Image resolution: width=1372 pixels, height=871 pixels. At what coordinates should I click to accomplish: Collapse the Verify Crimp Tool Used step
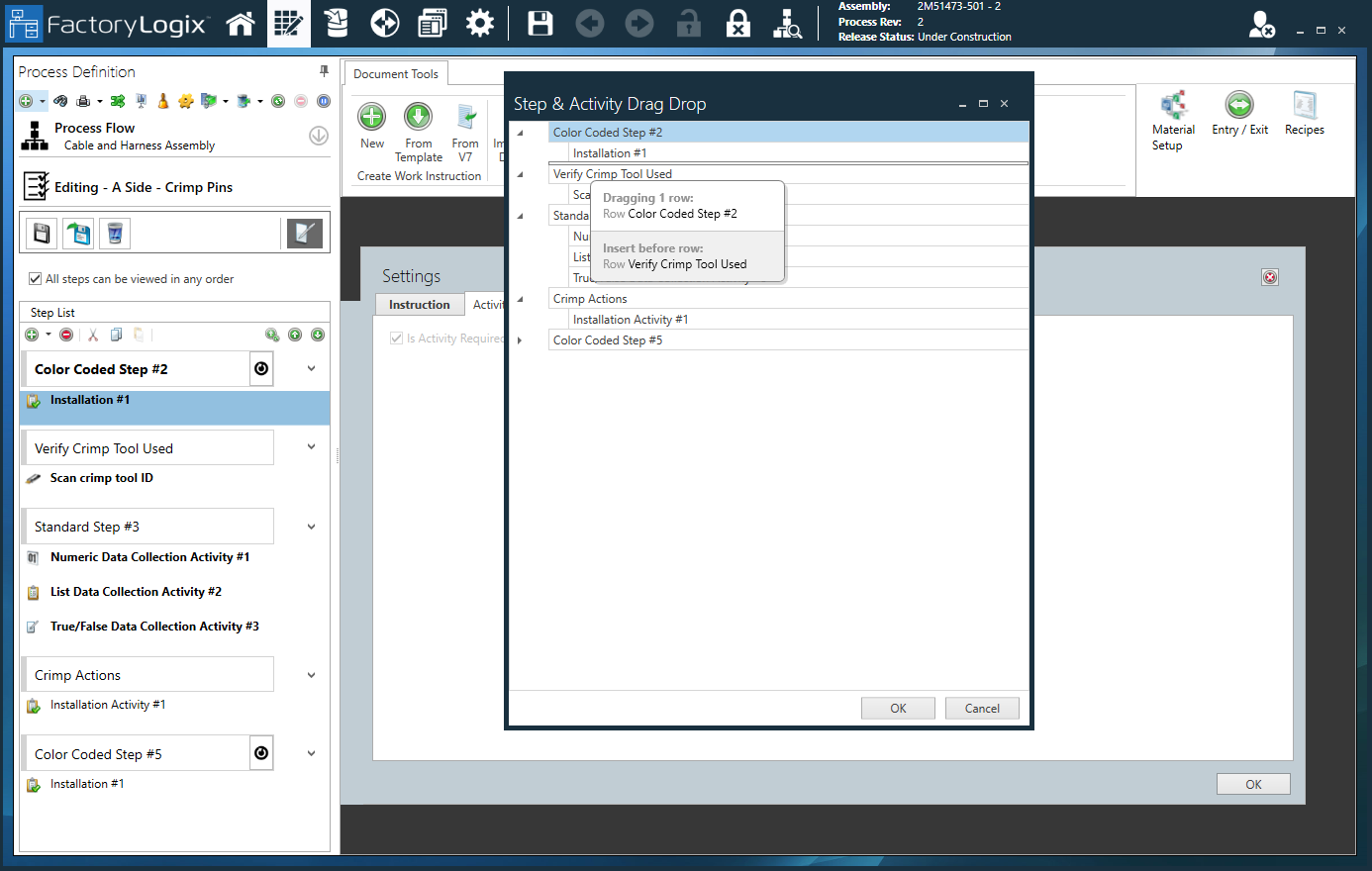(311, 446)
